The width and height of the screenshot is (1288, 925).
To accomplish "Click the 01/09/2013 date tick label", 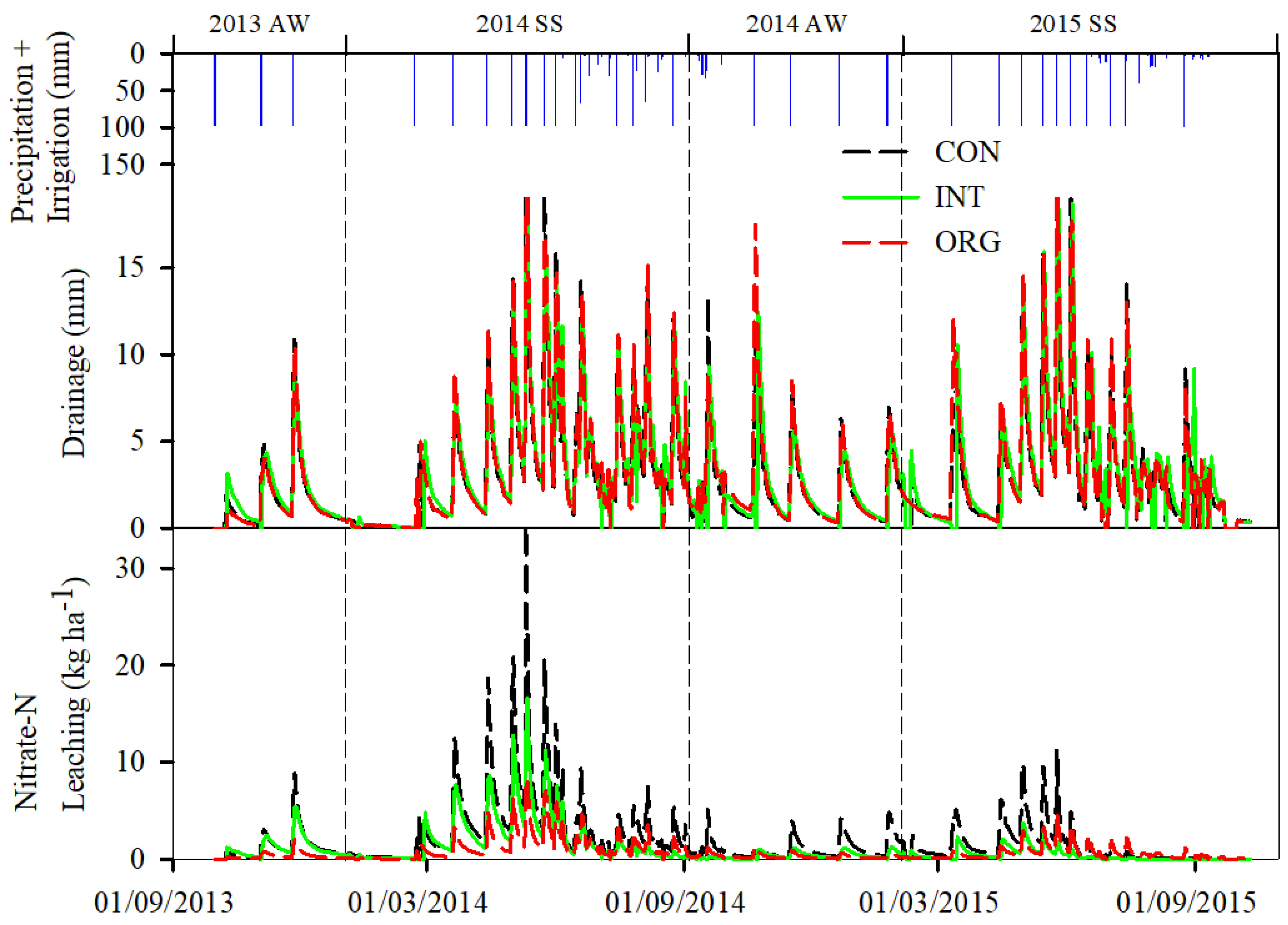I will click(163, 902).
